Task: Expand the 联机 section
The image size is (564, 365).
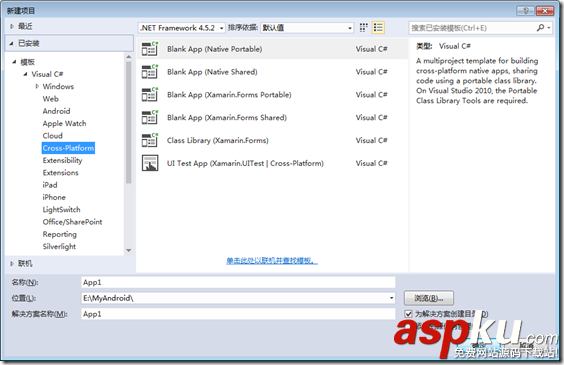Action: coord(12,264)
